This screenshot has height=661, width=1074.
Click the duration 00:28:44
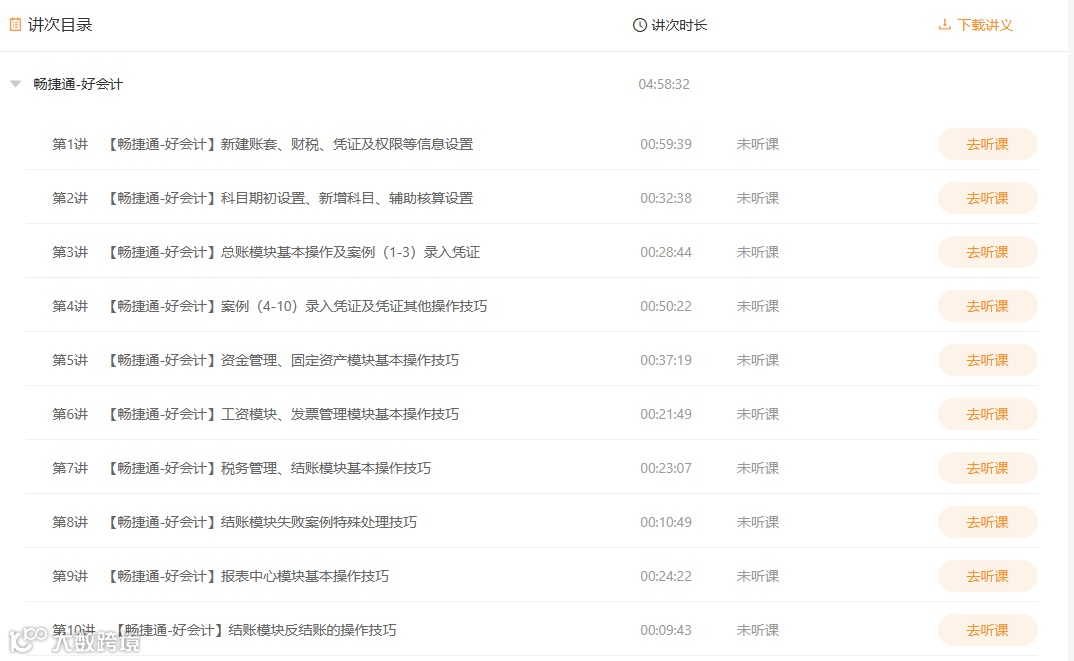point(666,252)
